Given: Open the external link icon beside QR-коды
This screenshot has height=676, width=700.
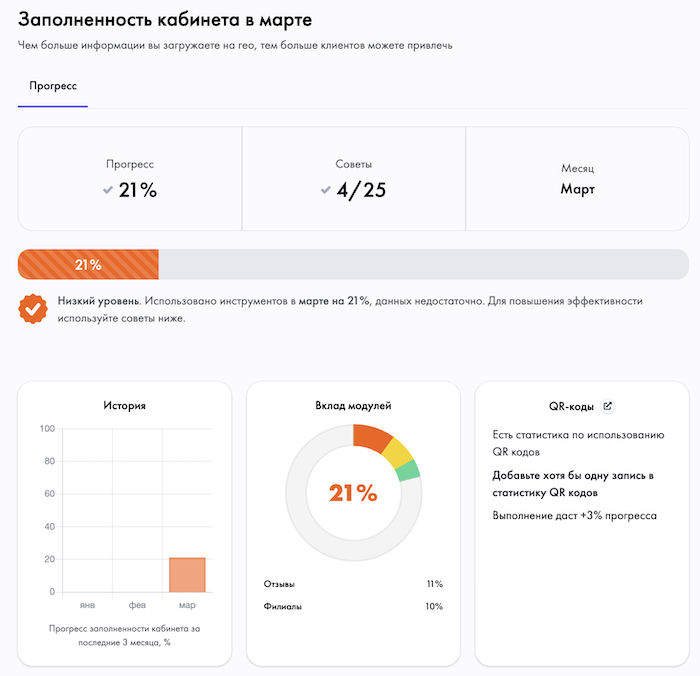Looking at the screenshot, I should tap(608, 406).
